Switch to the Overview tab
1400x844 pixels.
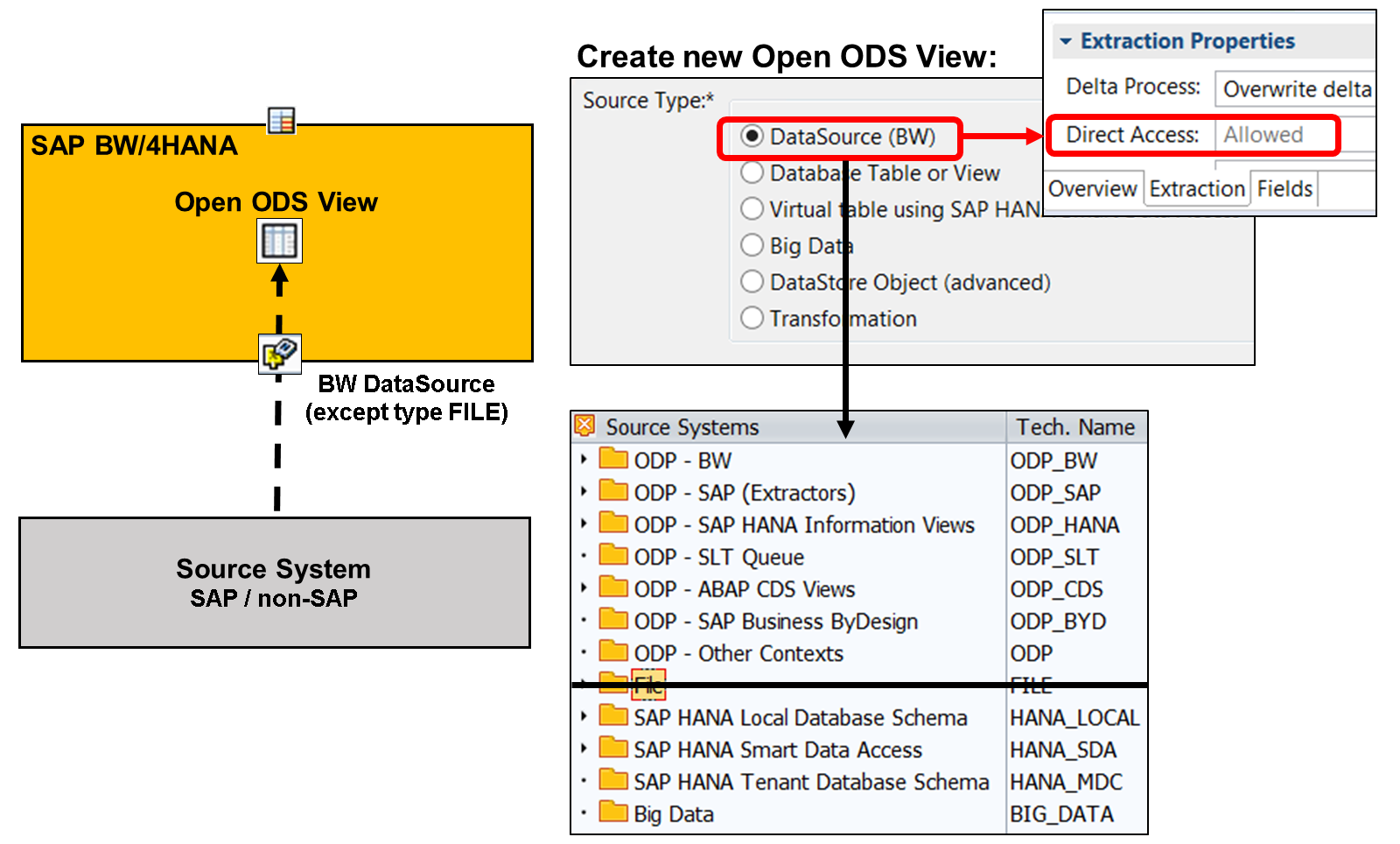[x=1092, y=189]
